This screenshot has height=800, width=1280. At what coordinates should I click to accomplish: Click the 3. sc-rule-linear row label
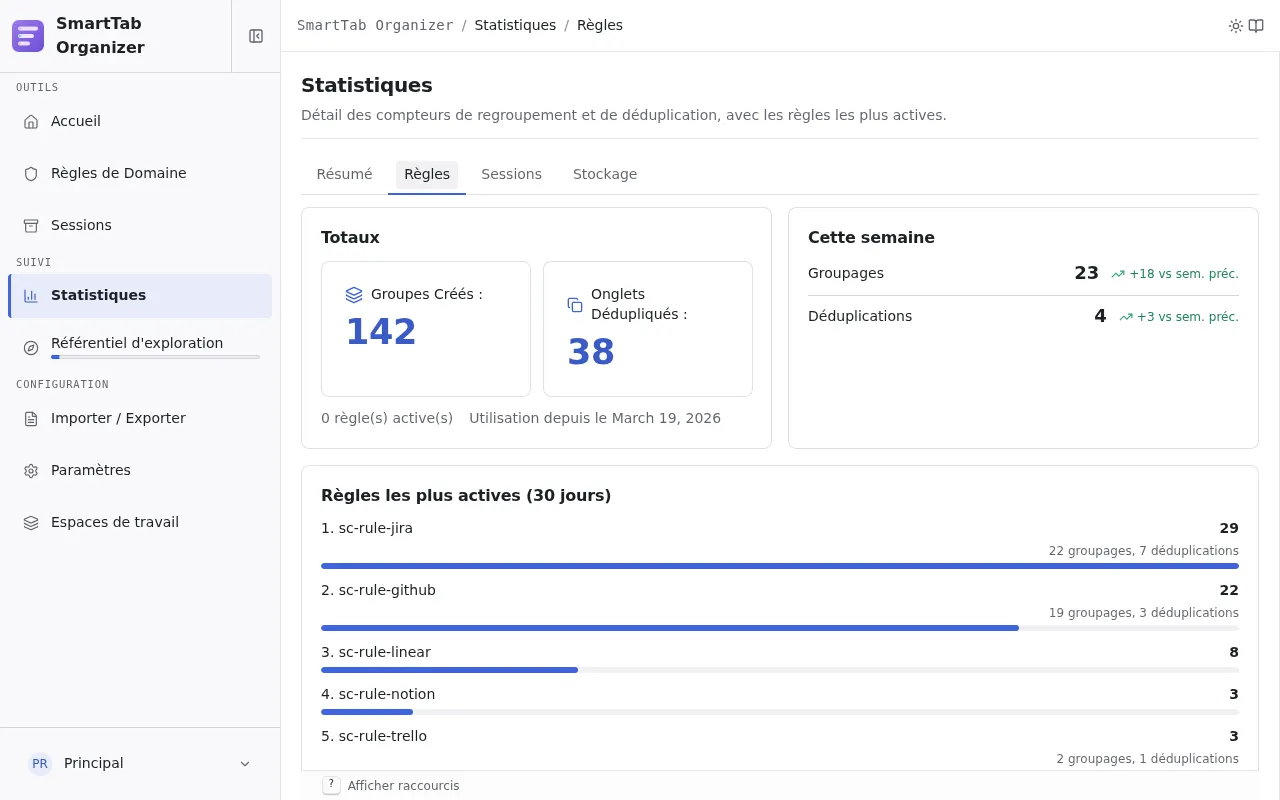pos(376,652)
